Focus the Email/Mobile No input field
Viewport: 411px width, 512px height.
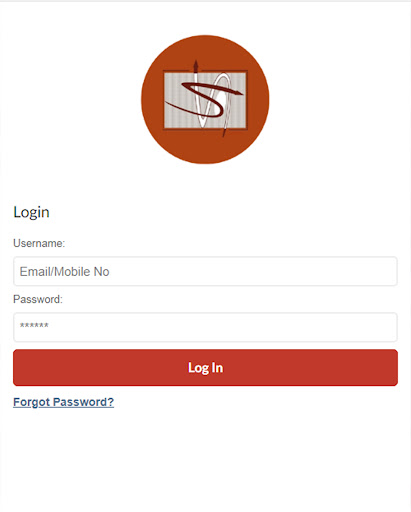205,271
